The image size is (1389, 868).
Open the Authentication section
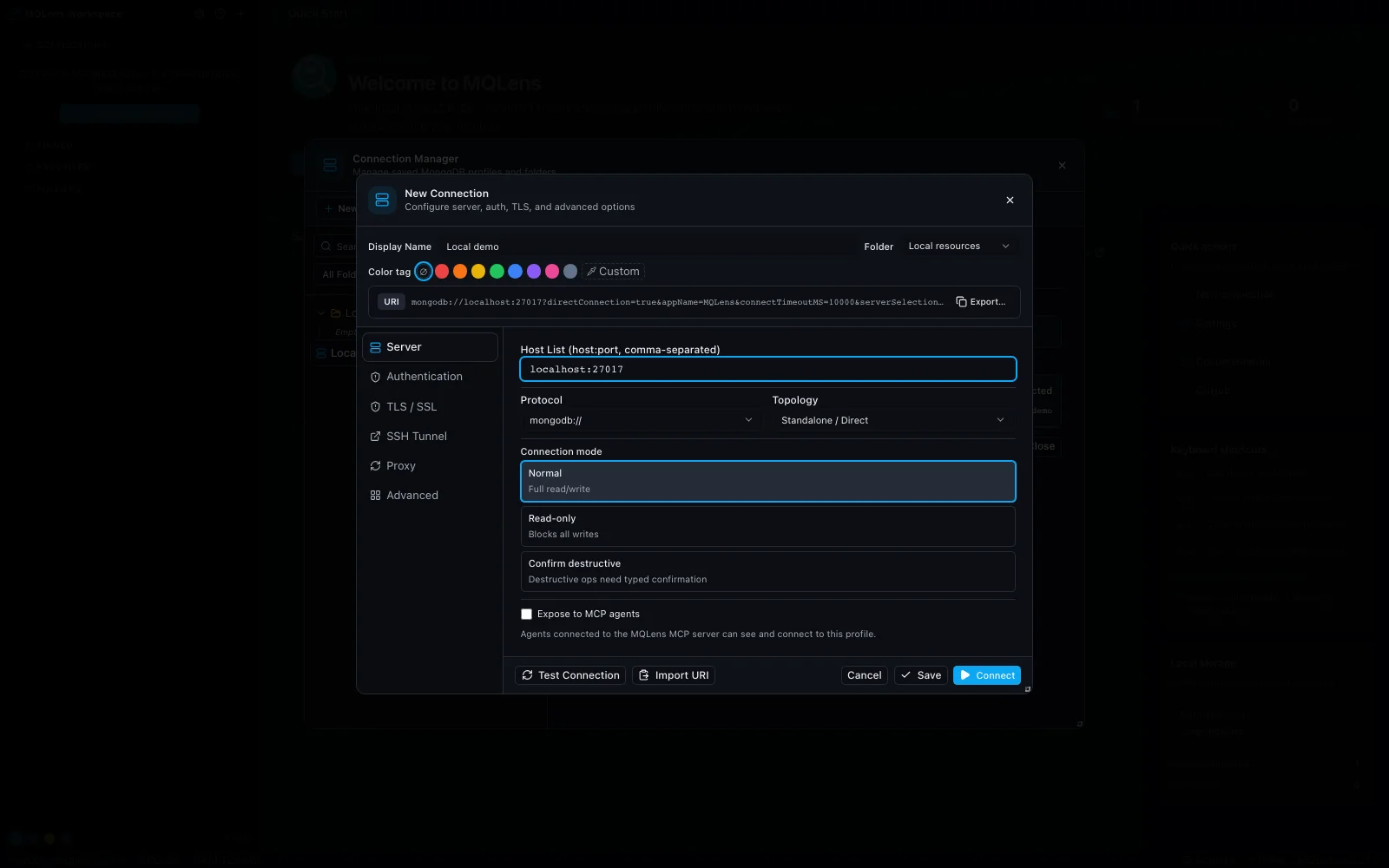(x=430, y=377)
